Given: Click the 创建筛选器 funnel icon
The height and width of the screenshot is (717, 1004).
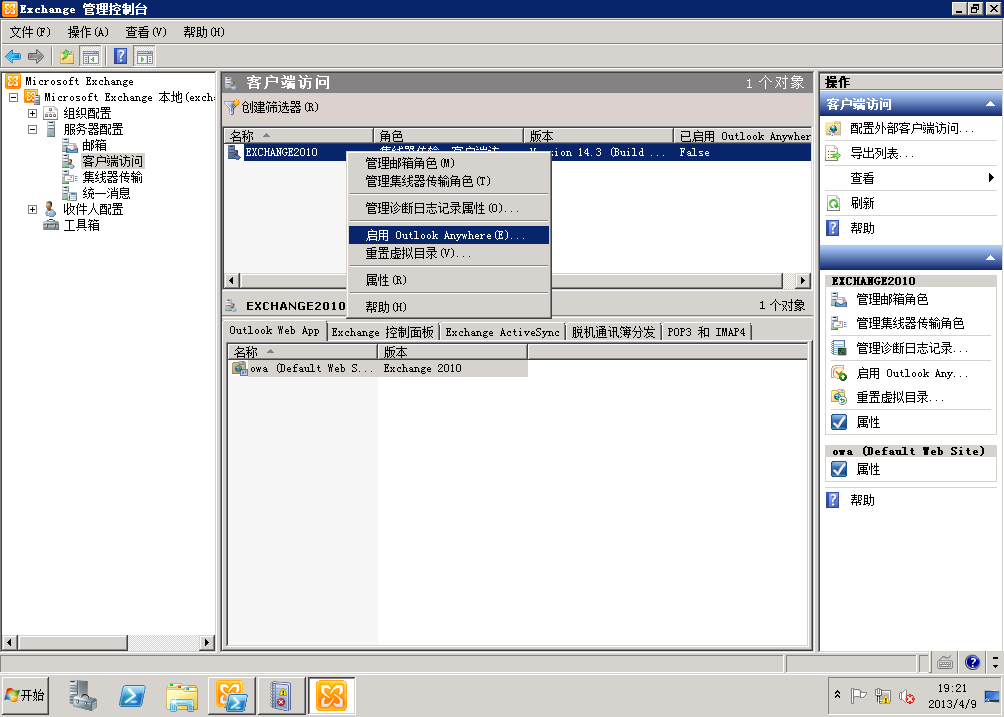Looking at the screenshot, I should (x=231, y=107).
